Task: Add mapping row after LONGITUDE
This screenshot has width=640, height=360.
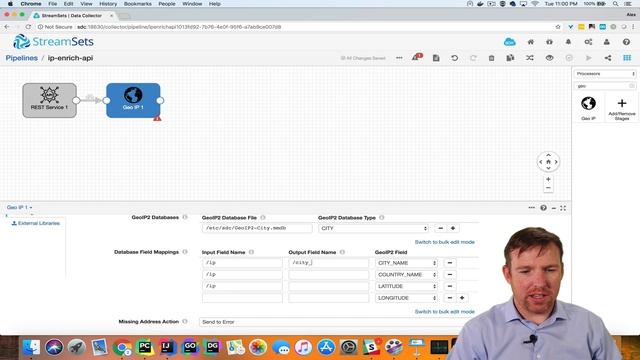Action: pos(462,298)
